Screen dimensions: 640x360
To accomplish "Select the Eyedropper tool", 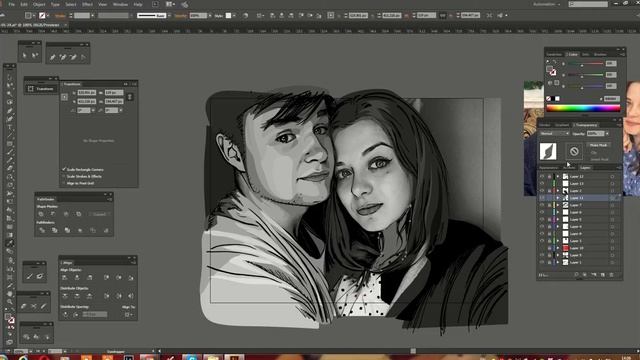I will click(9, 243).
